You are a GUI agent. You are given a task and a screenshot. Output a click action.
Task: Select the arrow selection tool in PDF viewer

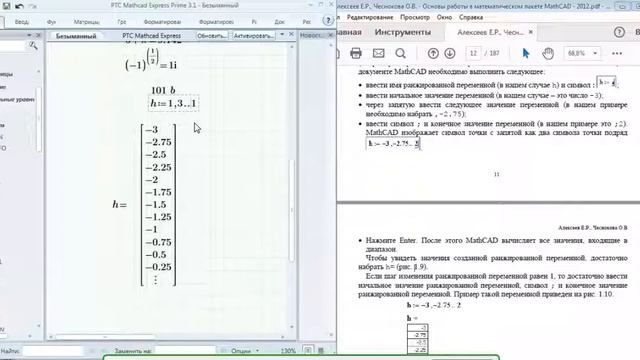526,53
